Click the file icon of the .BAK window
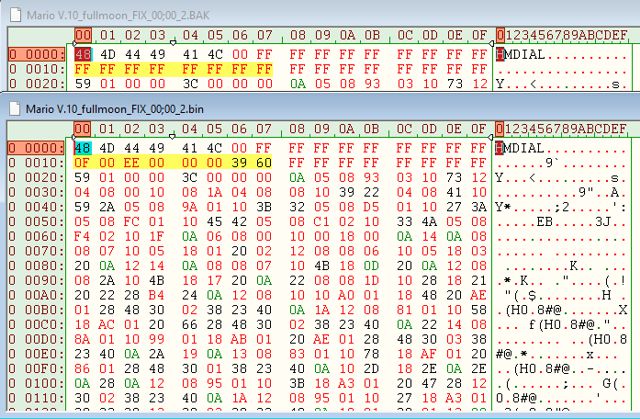Viewport: 640px width, 419px height. [x=15, y=15]
